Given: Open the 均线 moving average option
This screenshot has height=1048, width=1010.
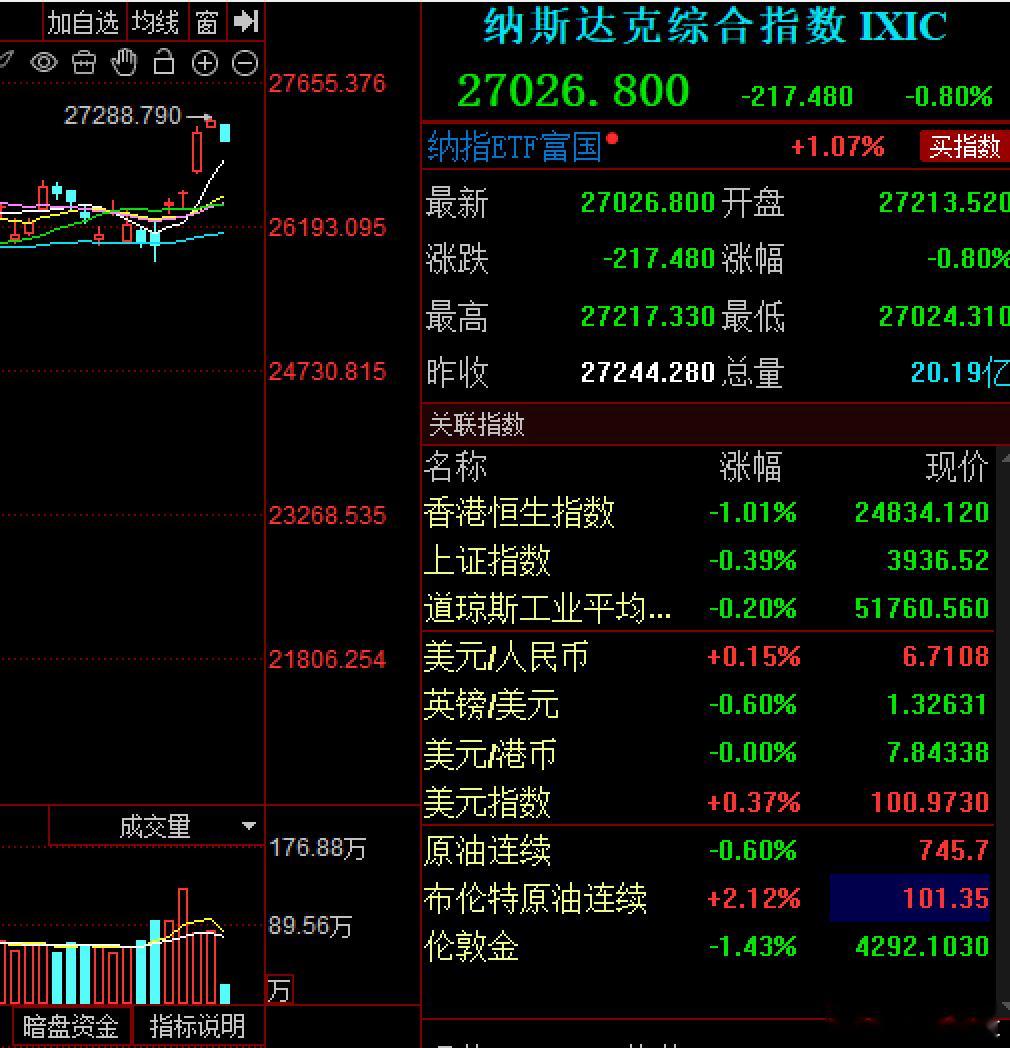Looking at the screenshot, I should point(156,22).
